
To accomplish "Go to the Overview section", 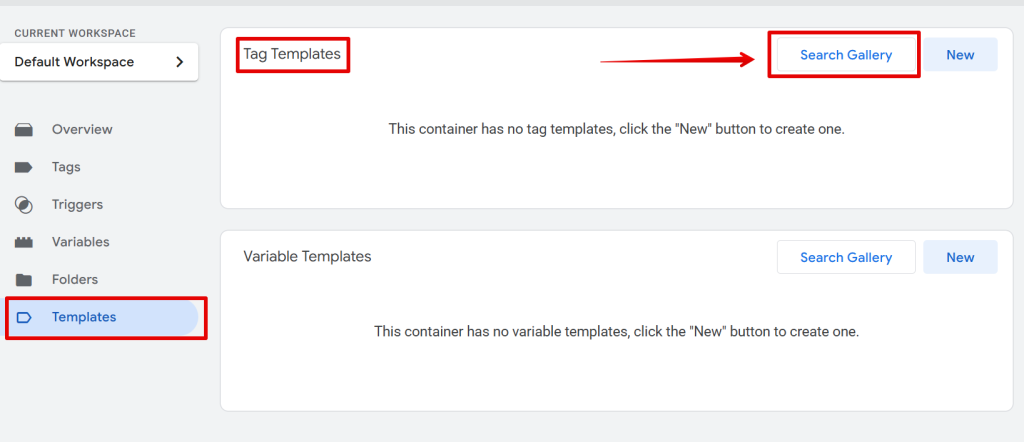I will [82, 130].
